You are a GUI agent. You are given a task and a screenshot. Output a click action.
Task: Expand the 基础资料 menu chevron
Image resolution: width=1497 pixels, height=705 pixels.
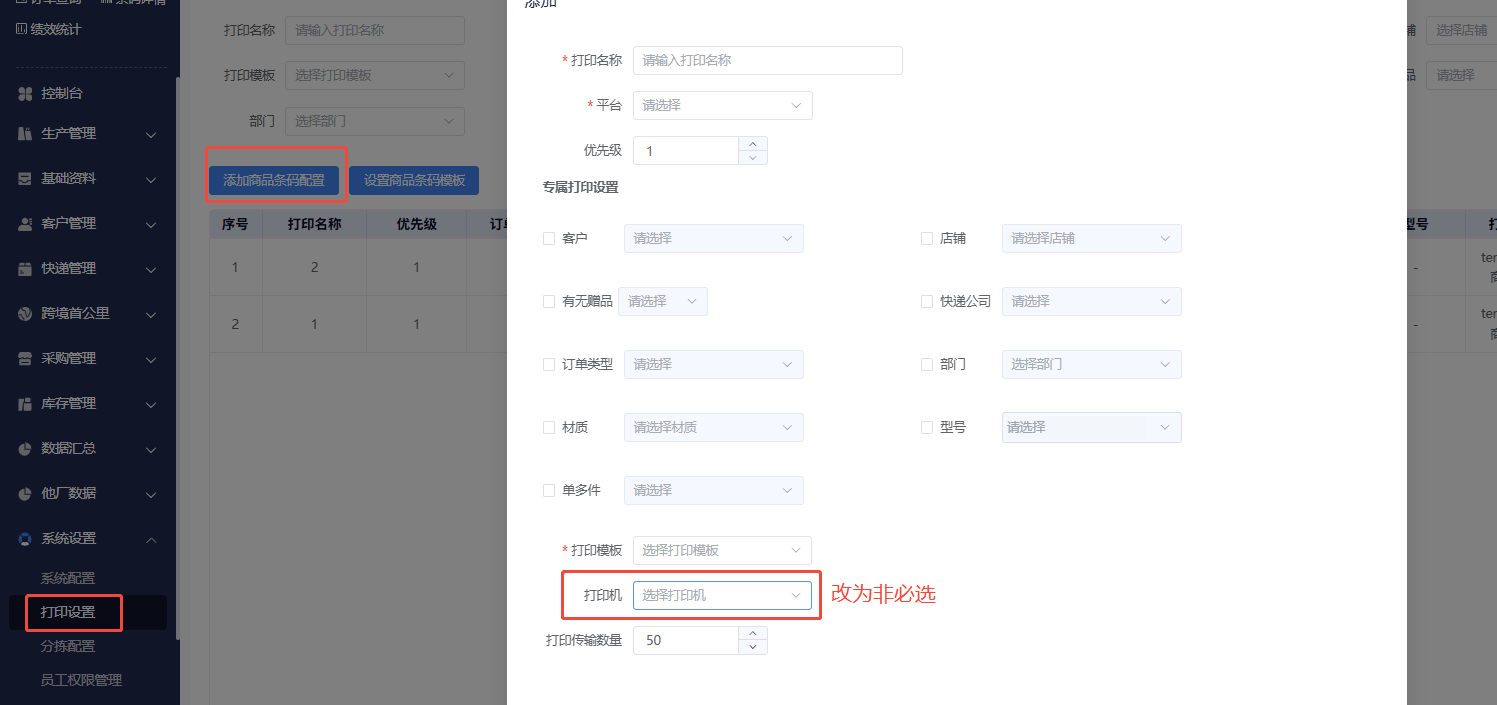[151, 179]
